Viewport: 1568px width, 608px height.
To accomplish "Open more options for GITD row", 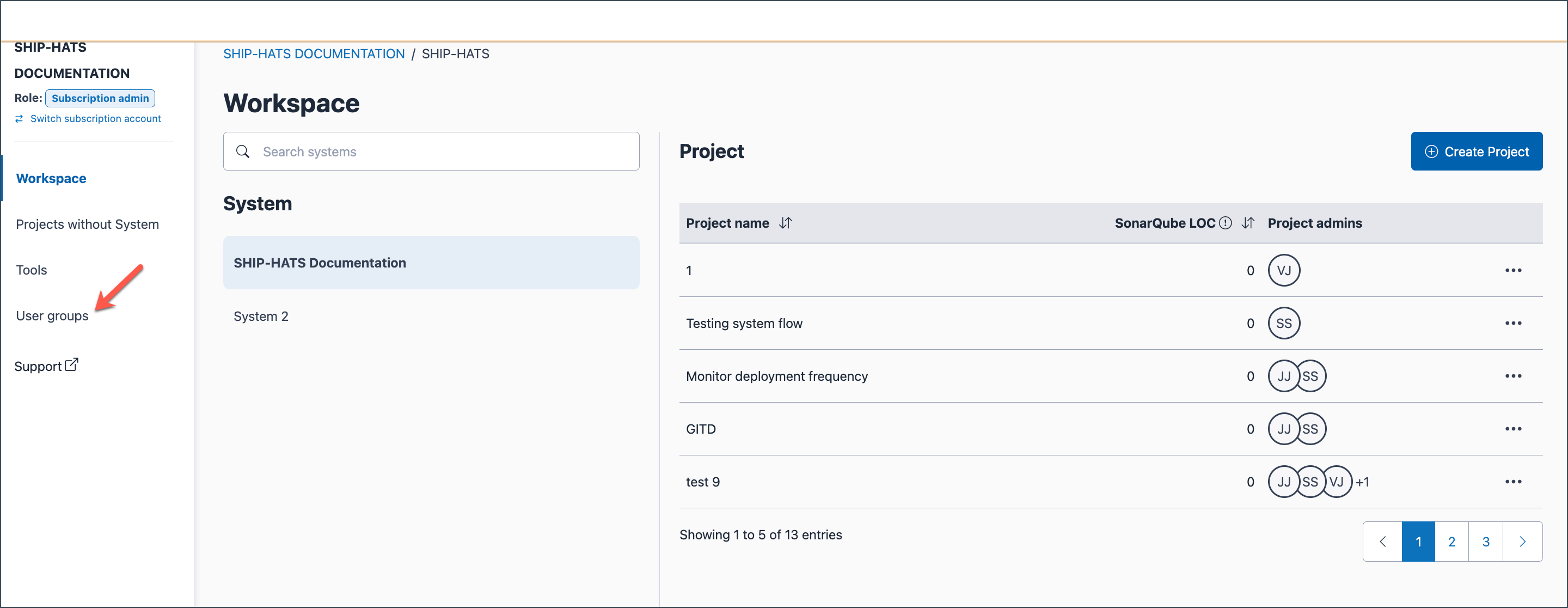I will (x=1513, y=429).
